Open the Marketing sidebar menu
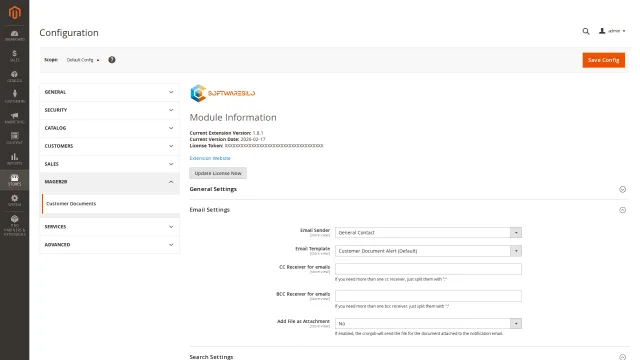 click(14, 118)
